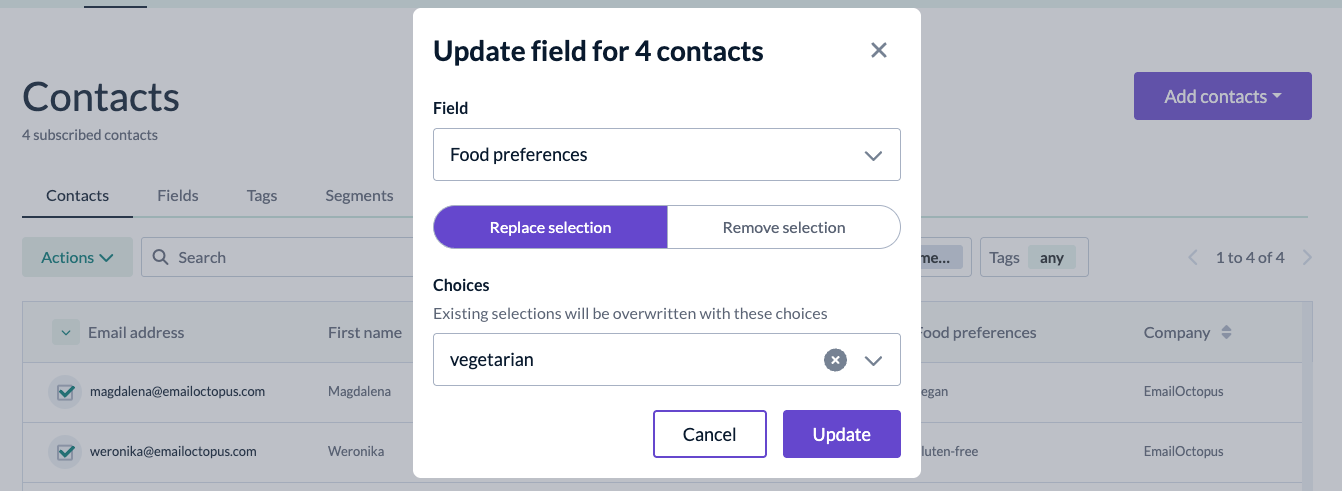
Task: Switch to the Fields tab
Action: point(178,195)
